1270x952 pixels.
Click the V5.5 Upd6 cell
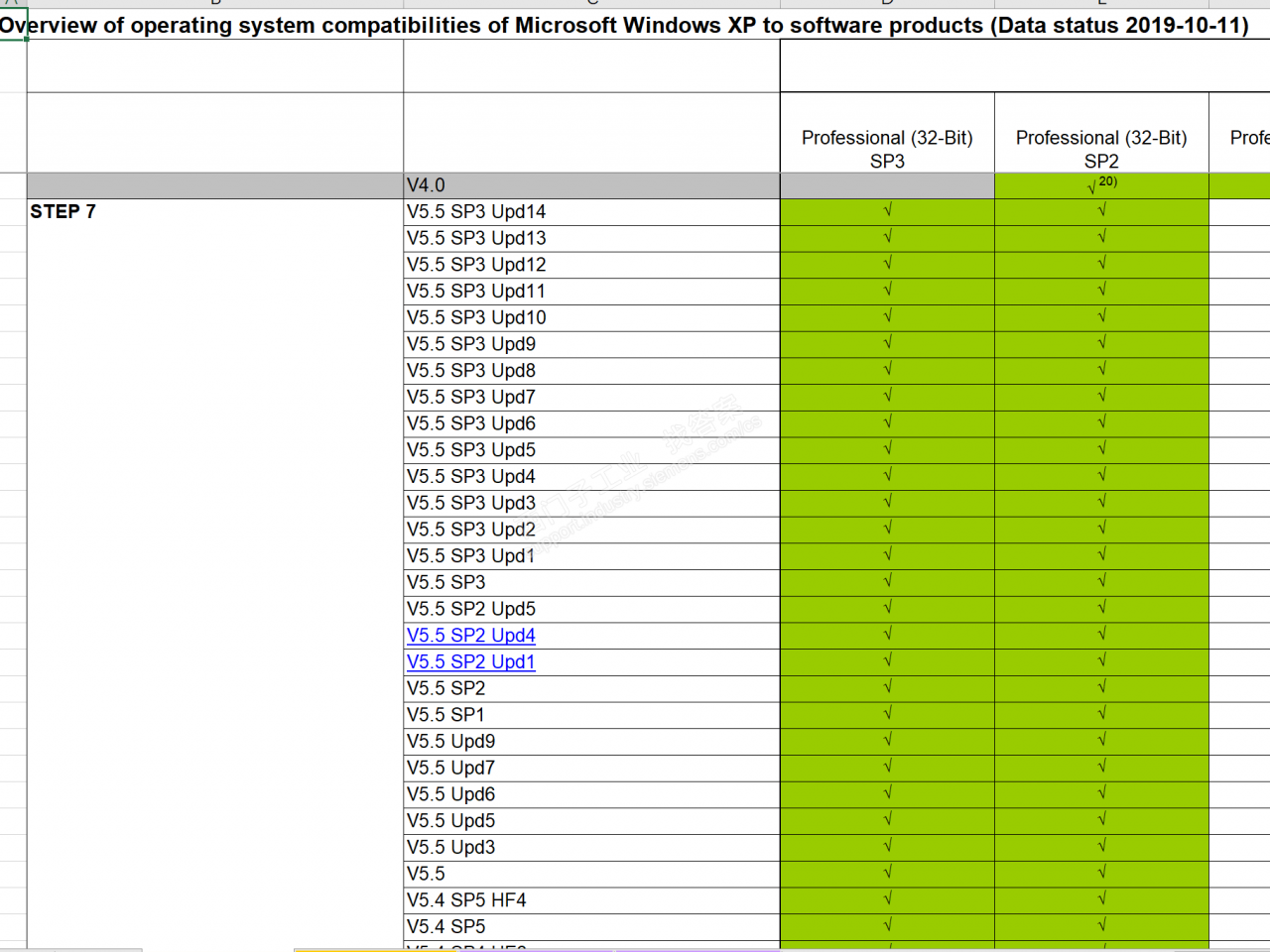591,794
